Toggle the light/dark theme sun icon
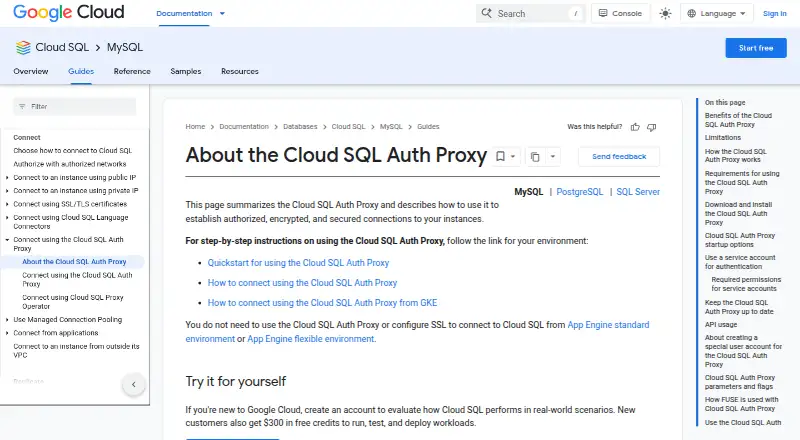 coord(665,13)
